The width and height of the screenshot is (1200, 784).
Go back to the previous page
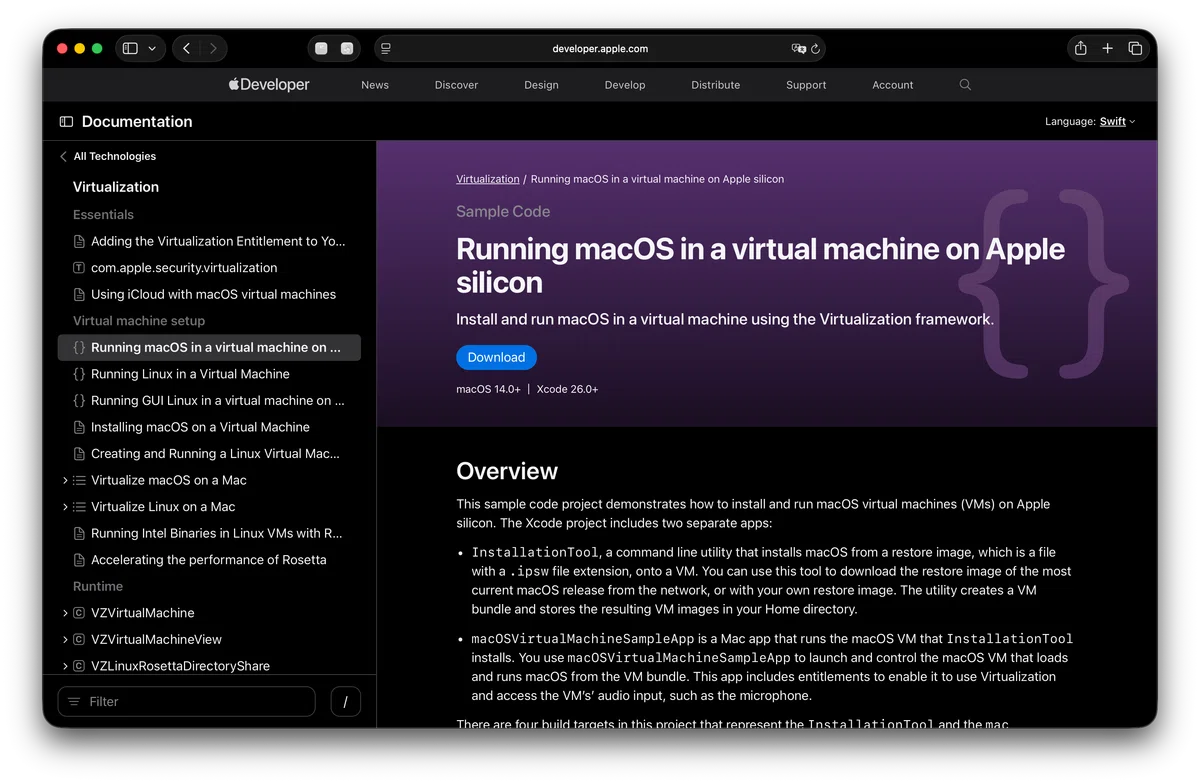click(186, 48)
